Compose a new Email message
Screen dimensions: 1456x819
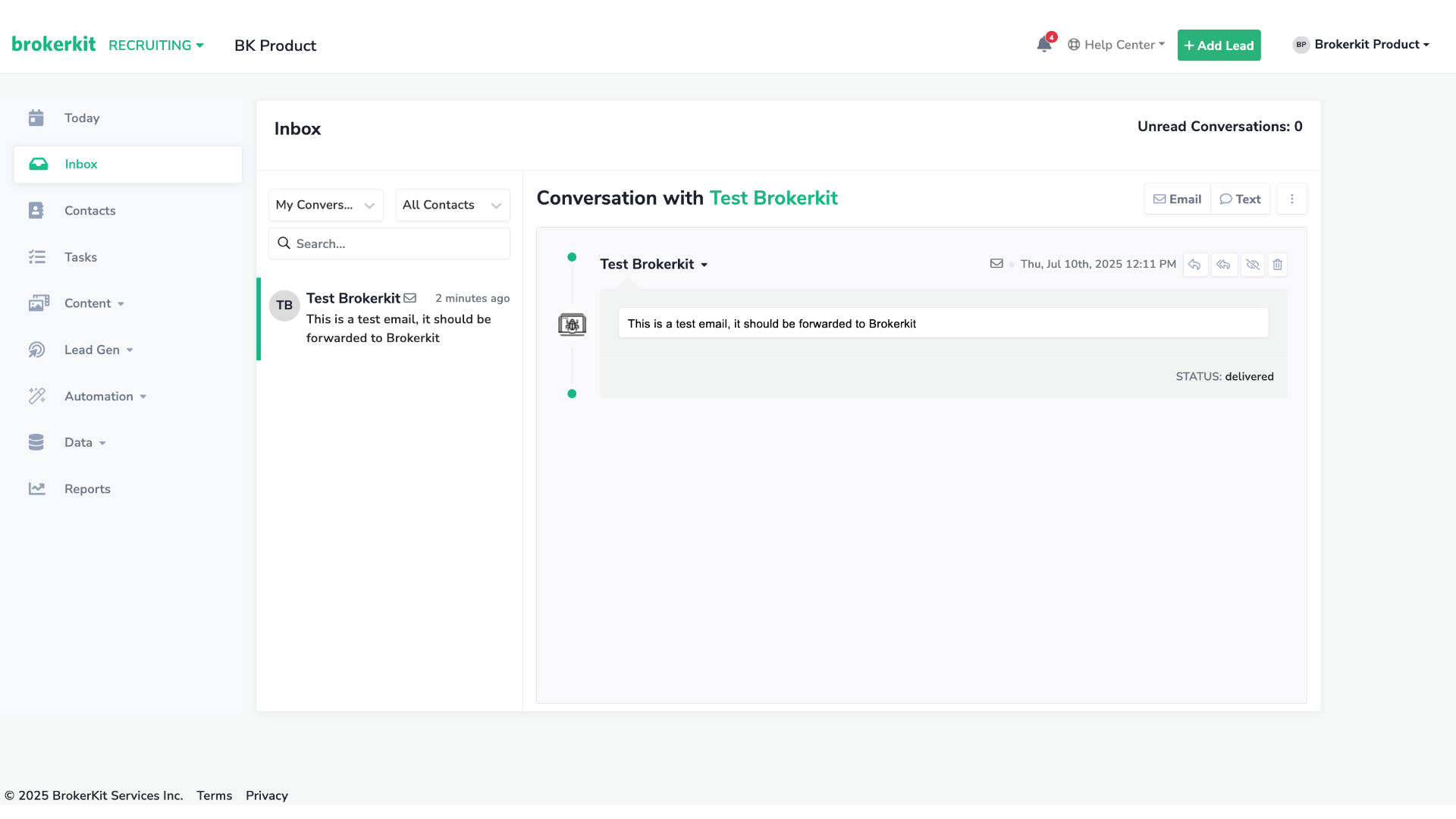(1178, 199)
